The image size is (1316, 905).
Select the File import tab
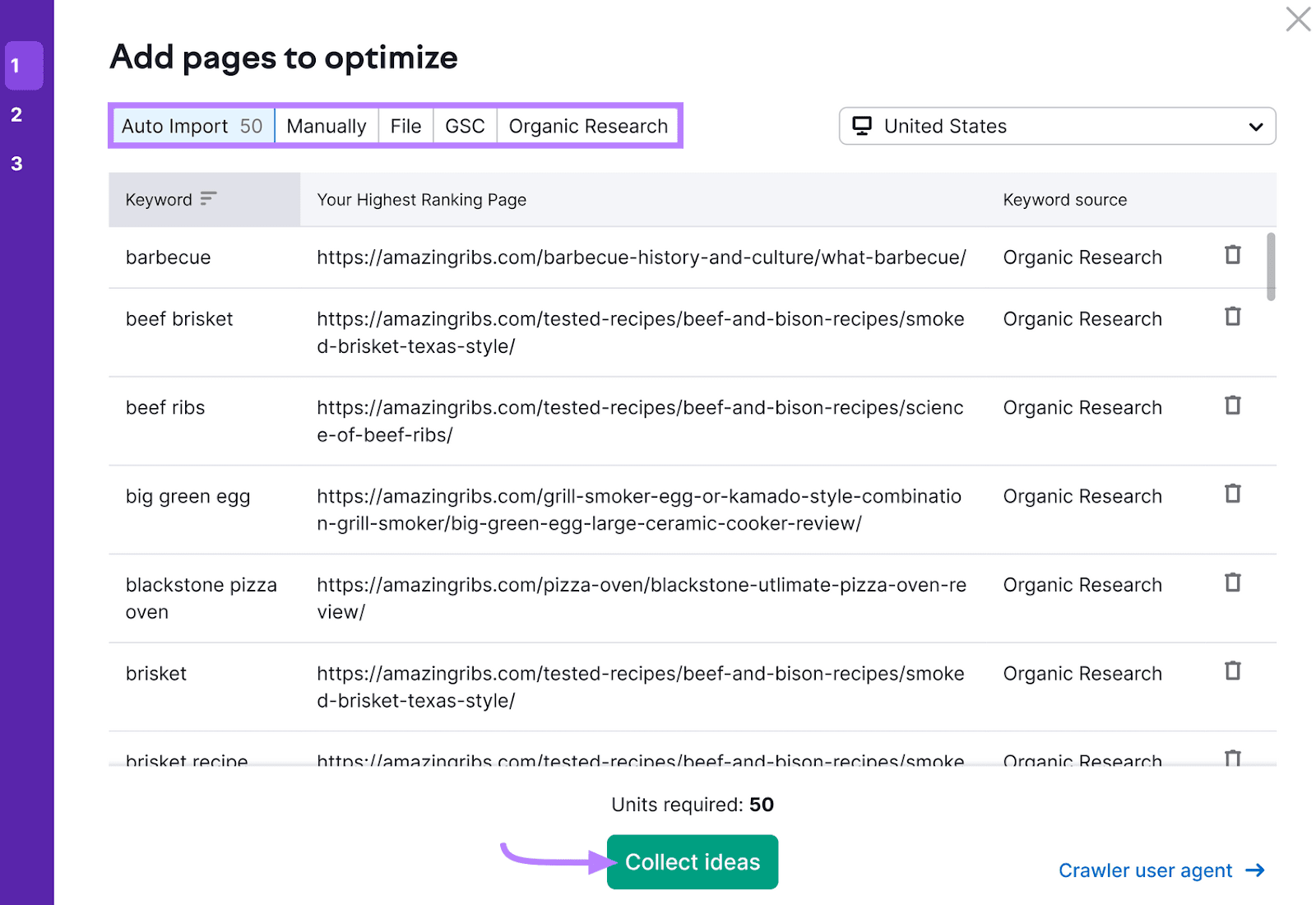[x=405, y=126]
